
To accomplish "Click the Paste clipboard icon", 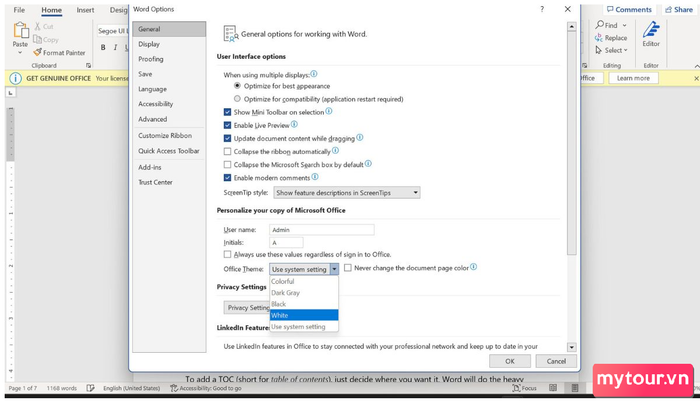I will click(x=21, y=30).
